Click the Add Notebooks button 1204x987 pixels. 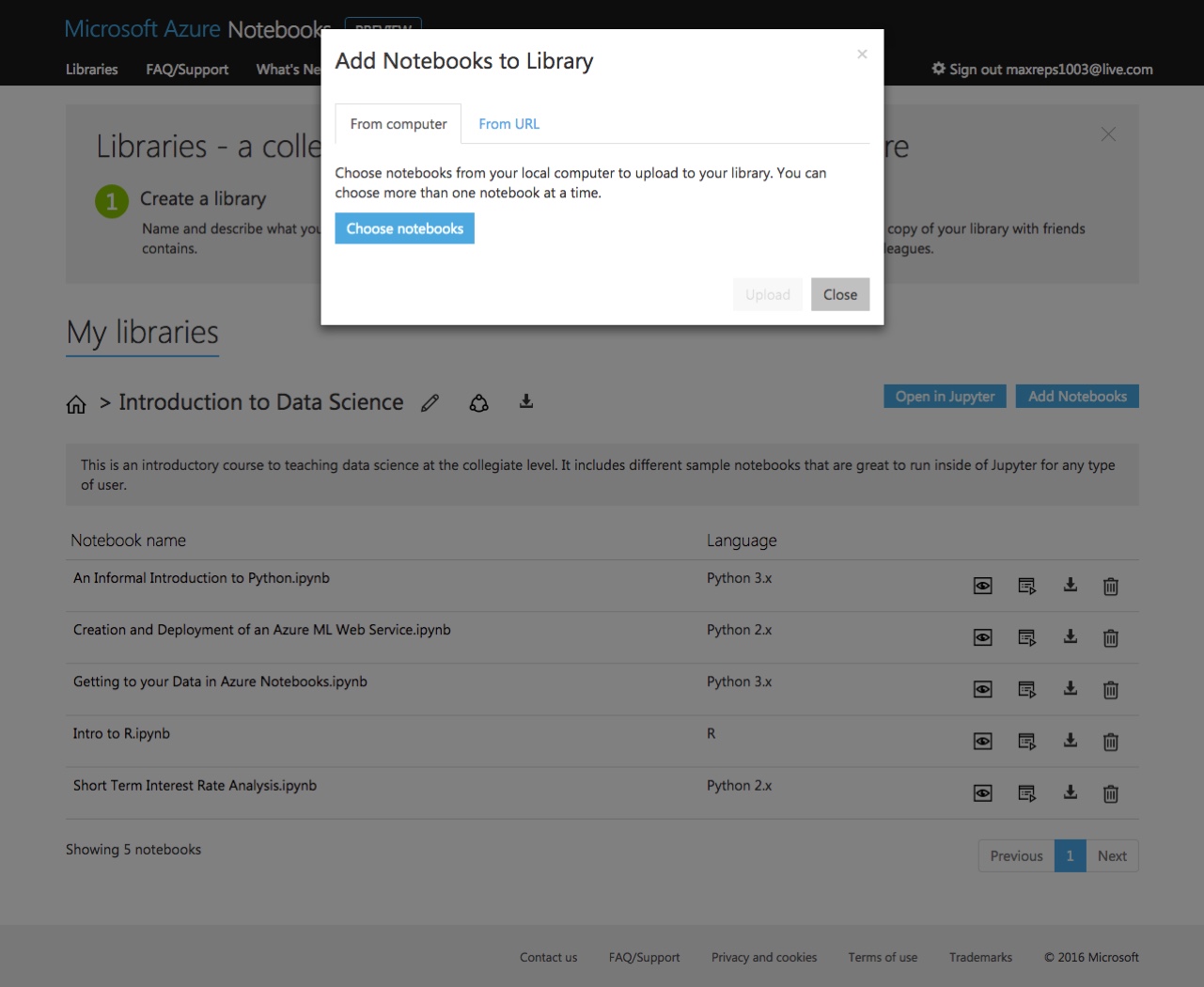click(x=1077, y=397)
